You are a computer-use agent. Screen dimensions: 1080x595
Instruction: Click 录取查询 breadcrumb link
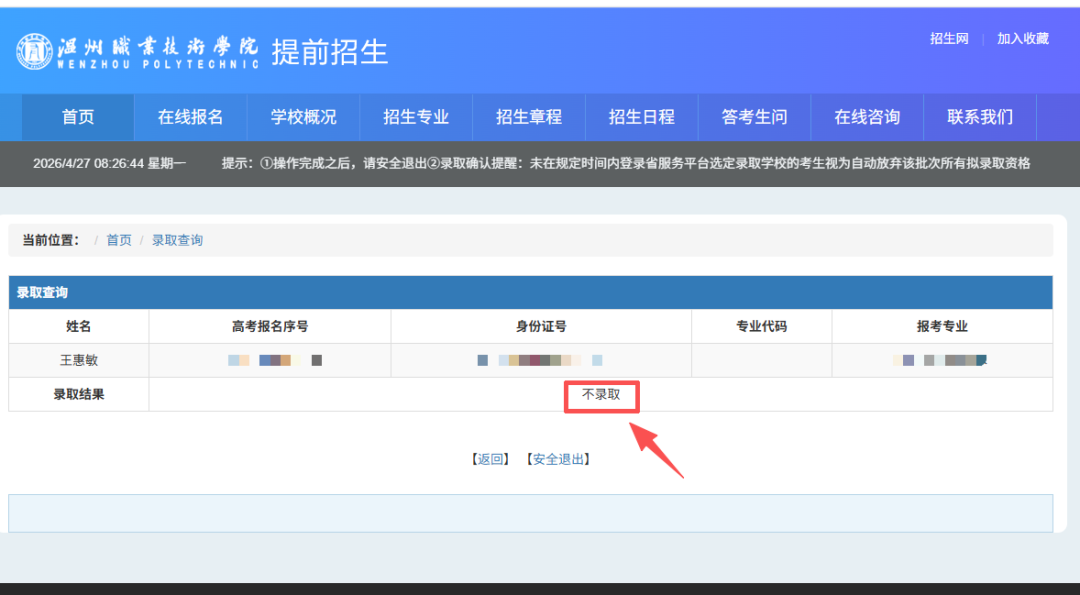(x=177, y=240)
